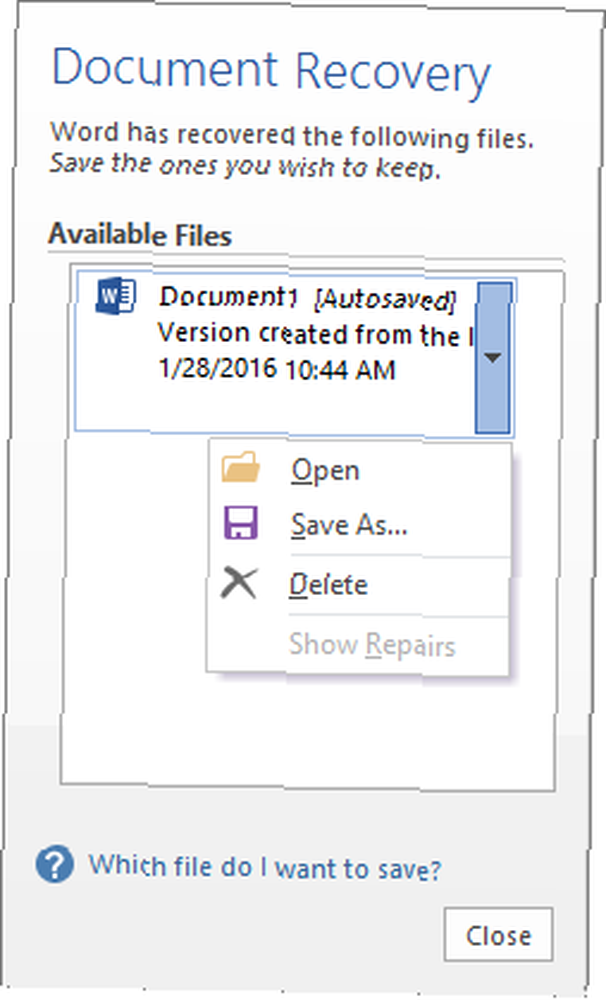This screenshot has height=1000, width=606.
Task: Click the blue question mark help icon
Action: point(54,864)
